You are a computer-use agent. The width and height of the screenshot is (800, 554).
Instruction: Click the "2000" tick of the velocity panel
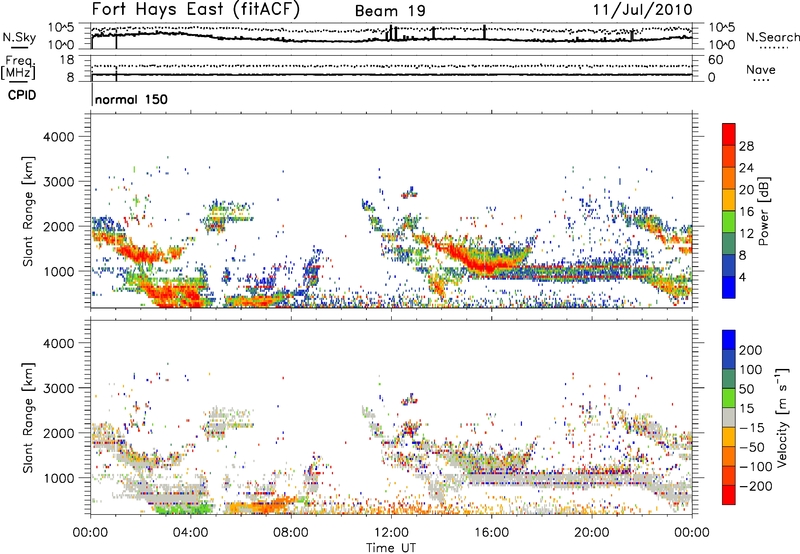[x=59, y=433]
